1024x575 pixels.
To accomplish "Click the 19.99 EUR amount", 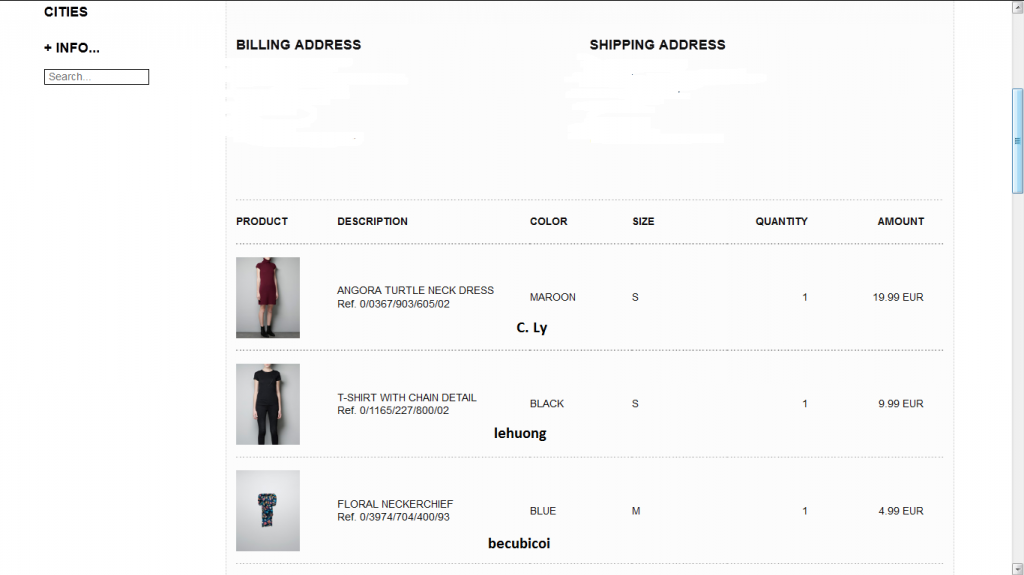I will [x=897, y=297].
